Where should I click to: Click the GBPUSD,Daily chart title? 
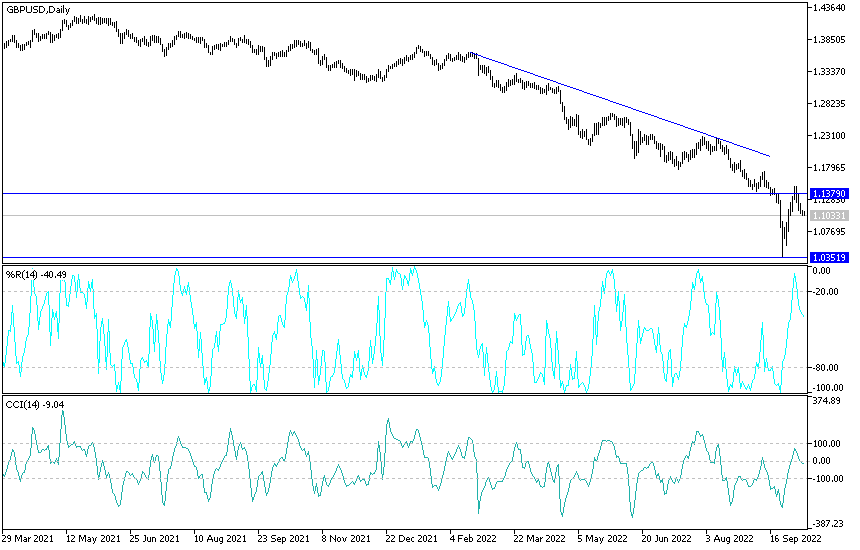click(x=38, y=10)
